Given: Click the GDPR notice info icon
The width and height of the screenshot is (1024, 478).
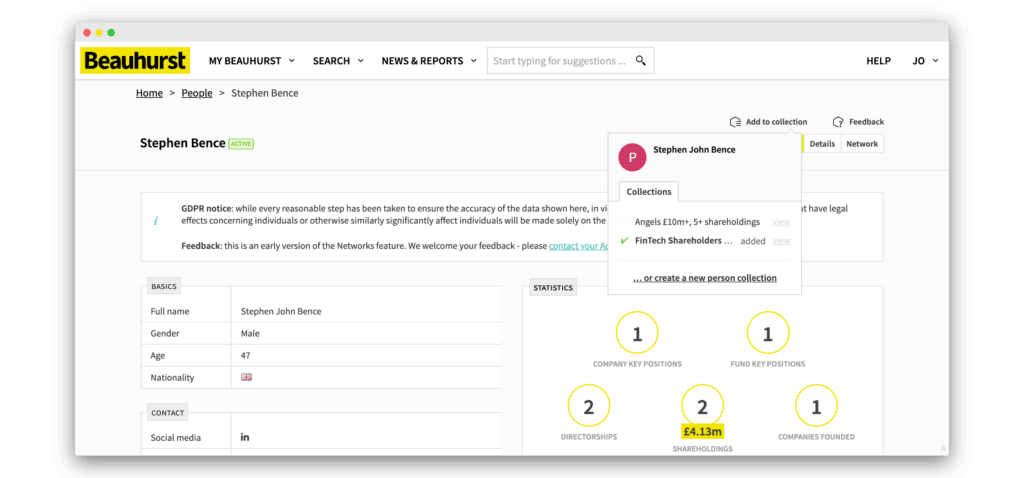Looking at the screenshot, I should 155,221.
